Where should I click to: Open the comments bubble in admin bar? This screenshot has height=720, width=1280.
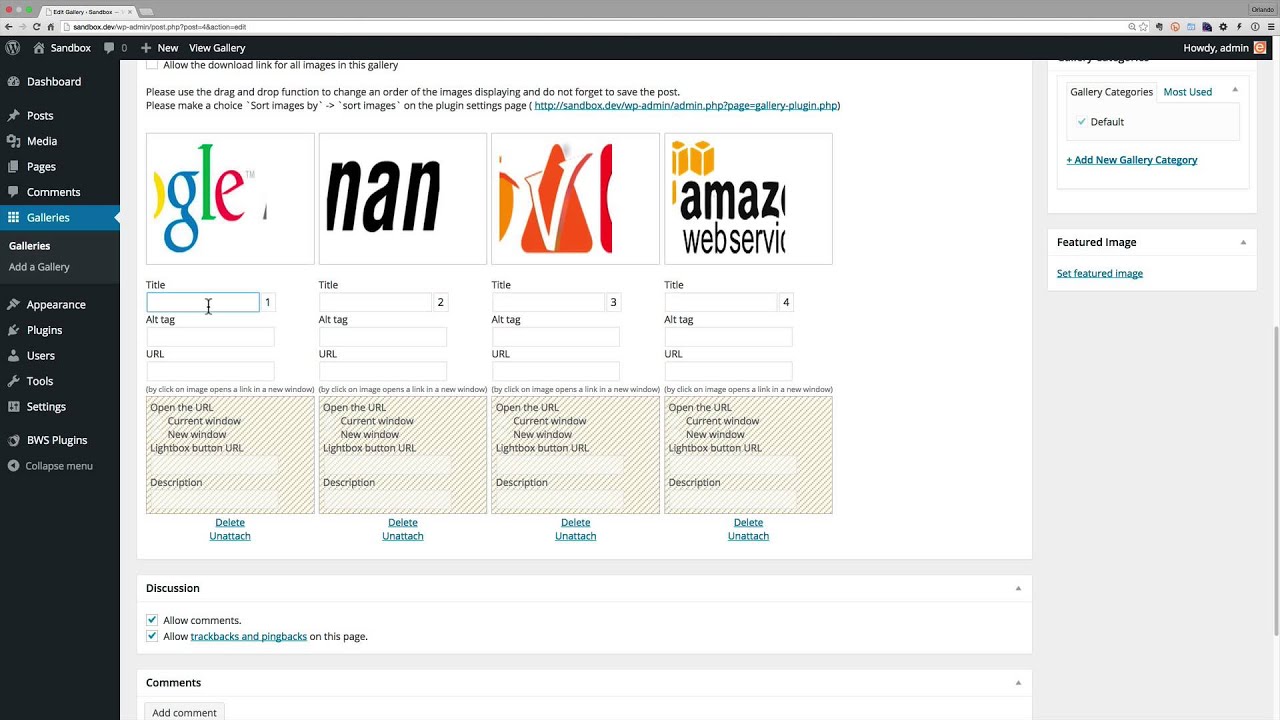(x=109, y=47)
